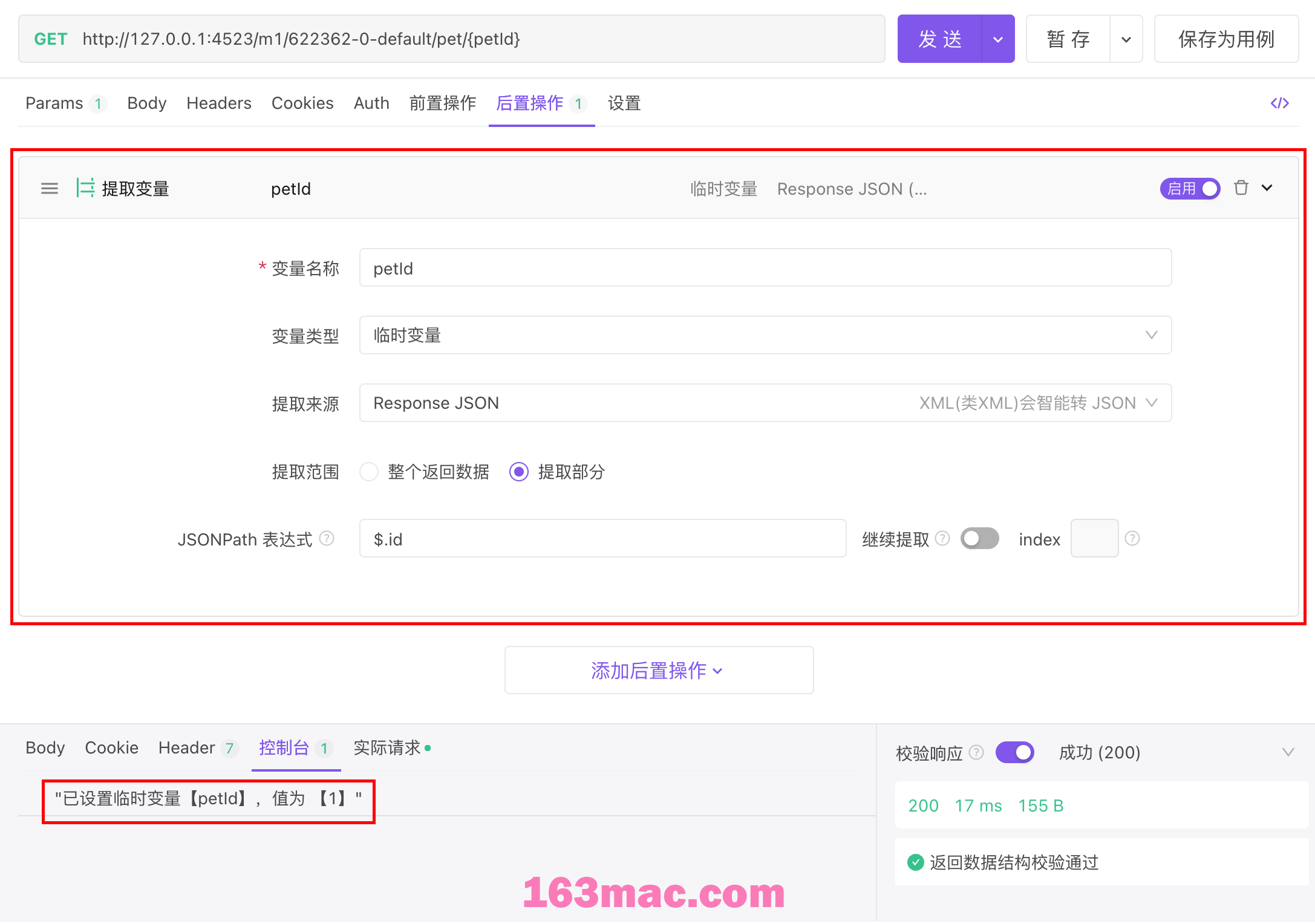Open the 暂存 dropdown arrow
This screenshot has width=1315, height=924.
1126,39
